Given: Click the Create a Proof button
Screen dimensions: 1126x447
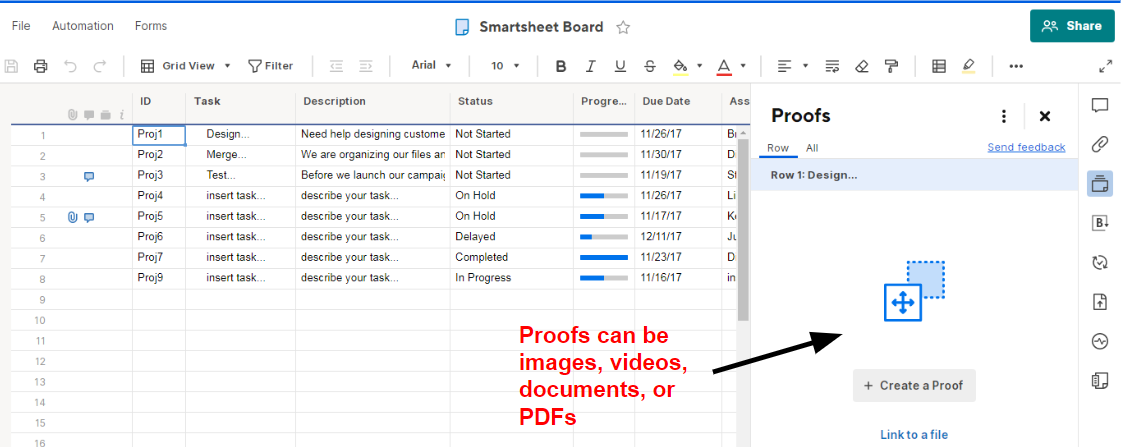Looking at the screenshot, I should tap(914, 386).
